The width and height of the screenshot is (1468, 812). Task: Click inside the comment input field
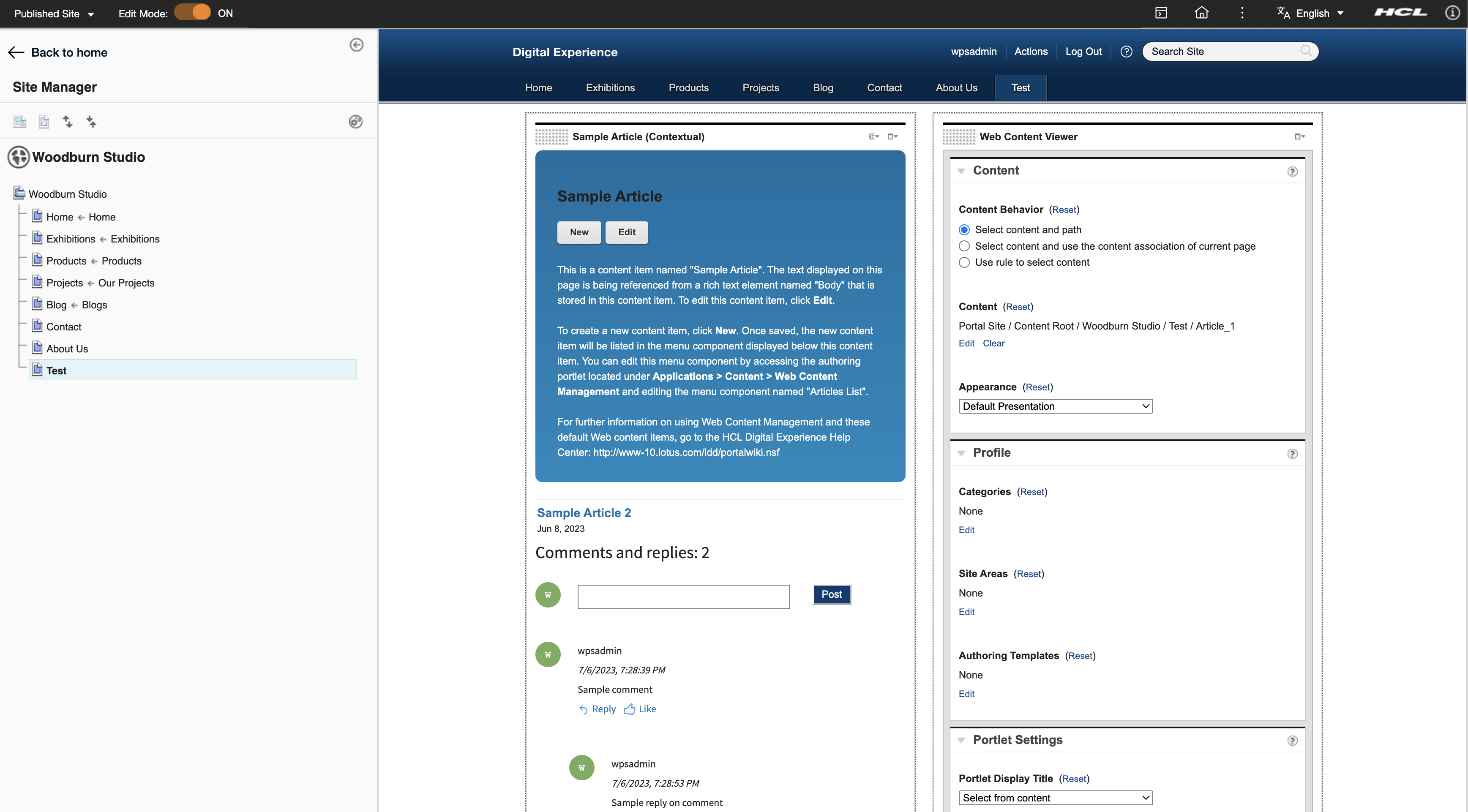click(683, 596)
